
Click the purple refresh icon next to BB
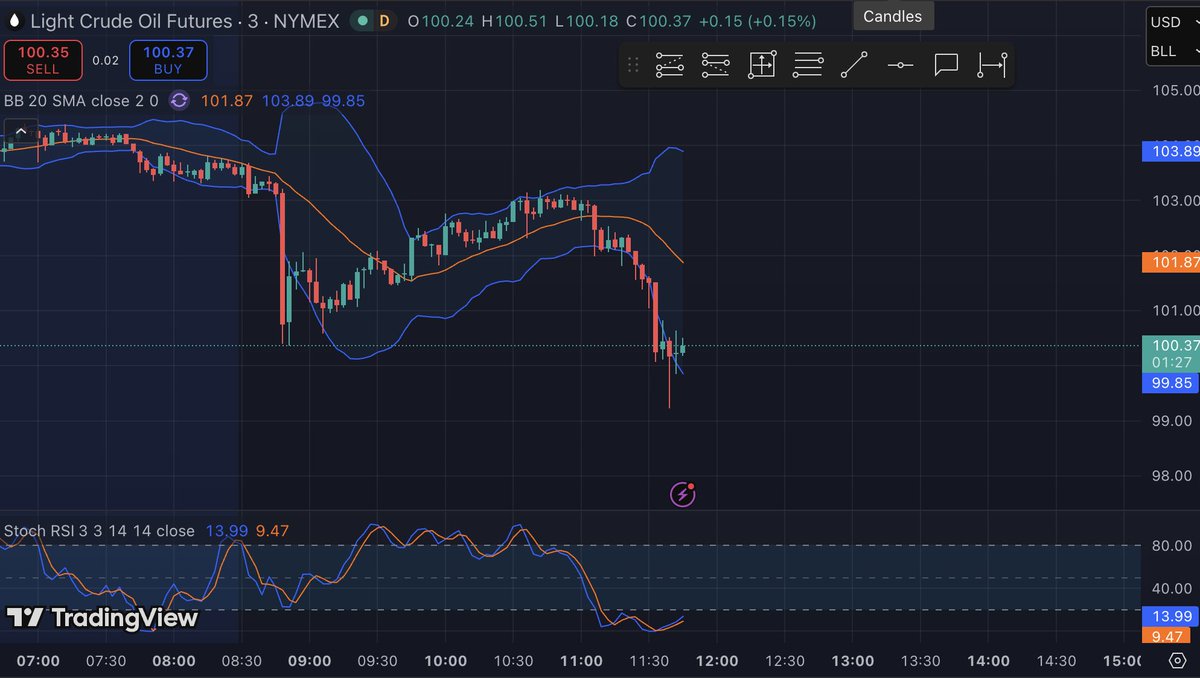click(x=179, y=100)
